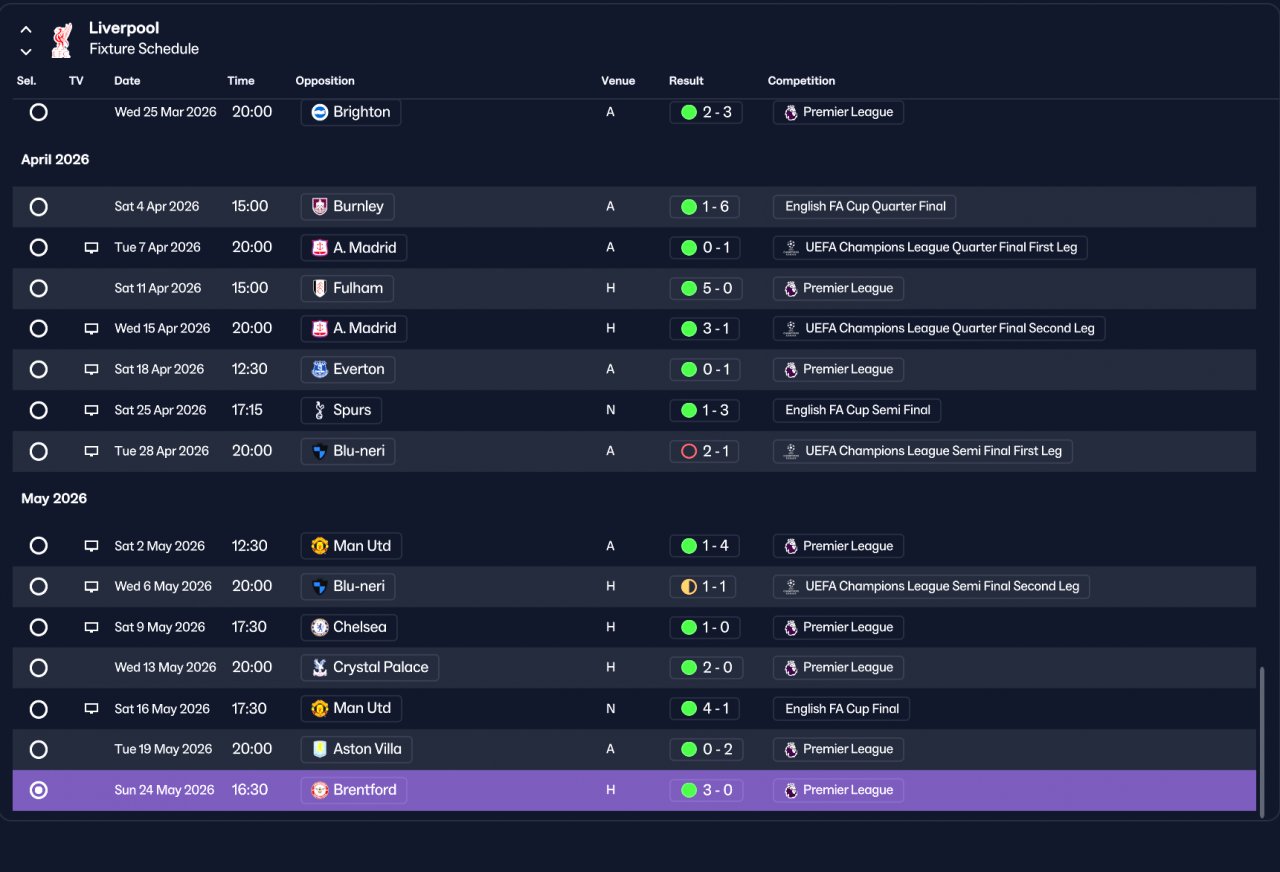Screen dimensions: 1280x872
Task: Sort fixtures by the Competition column header
Action: [x=801, y=81]
